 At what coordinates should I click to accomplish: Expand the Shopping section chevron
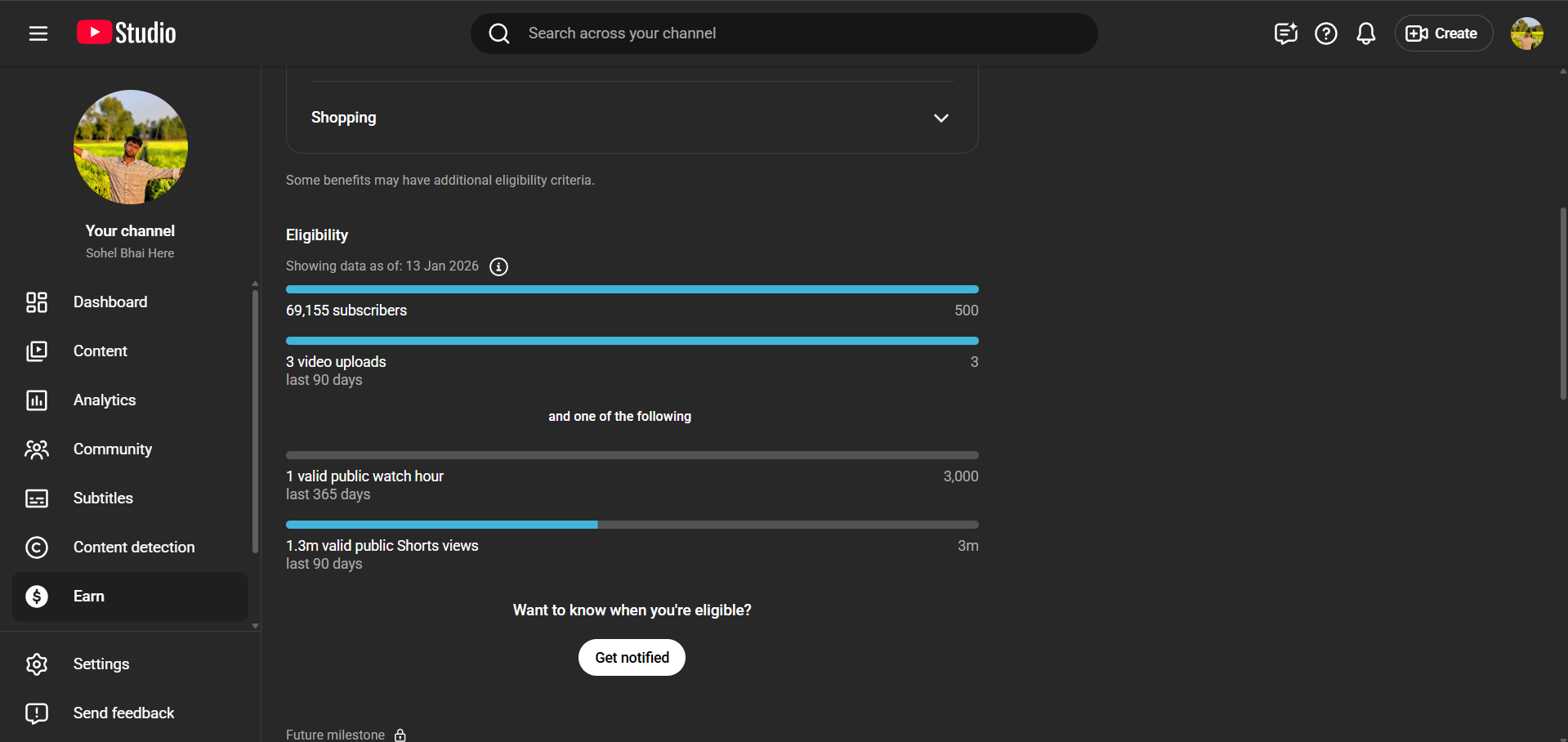pos(940,118)
